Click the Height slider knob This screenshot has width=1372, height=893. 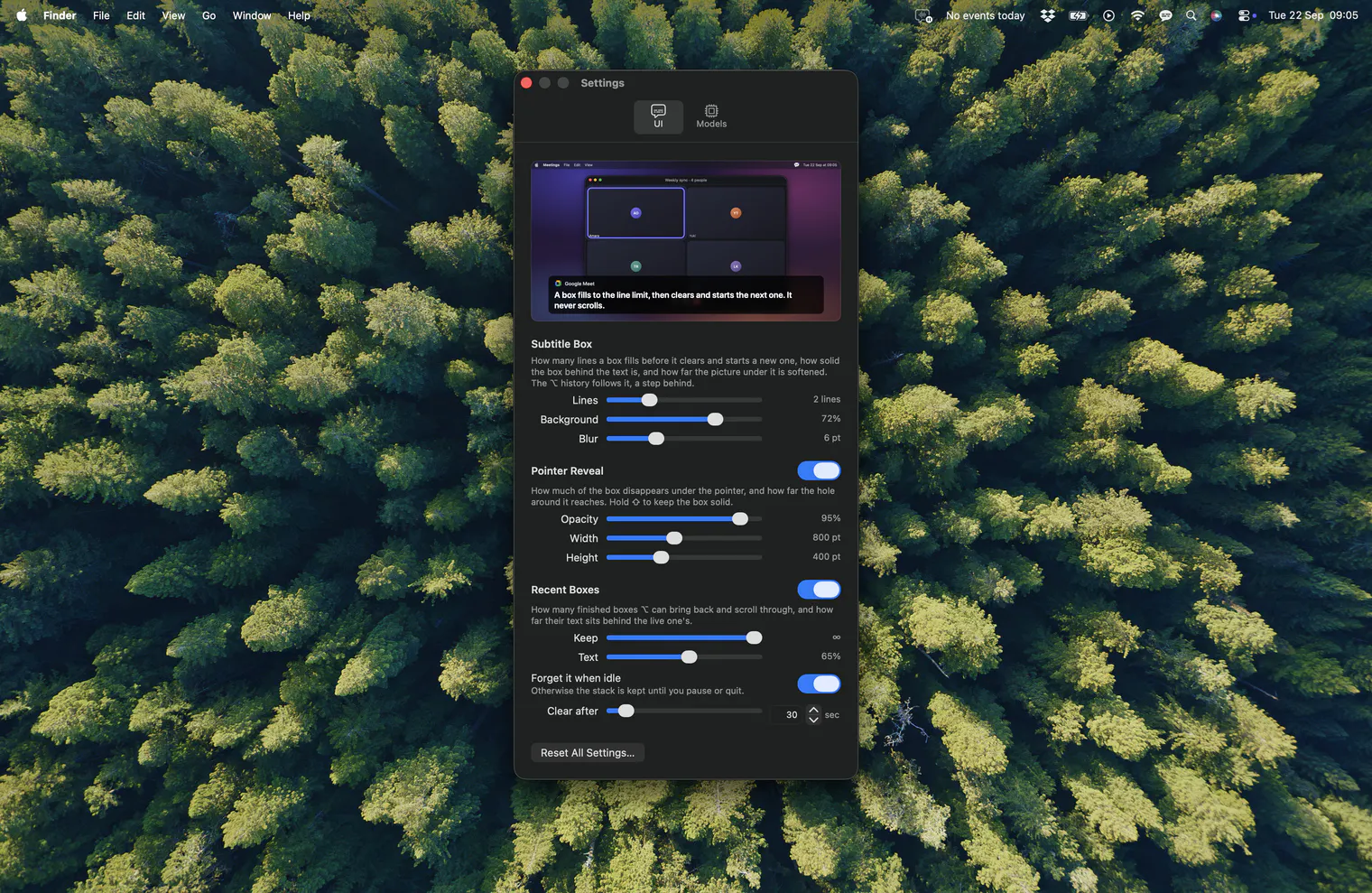coord(661,557)
